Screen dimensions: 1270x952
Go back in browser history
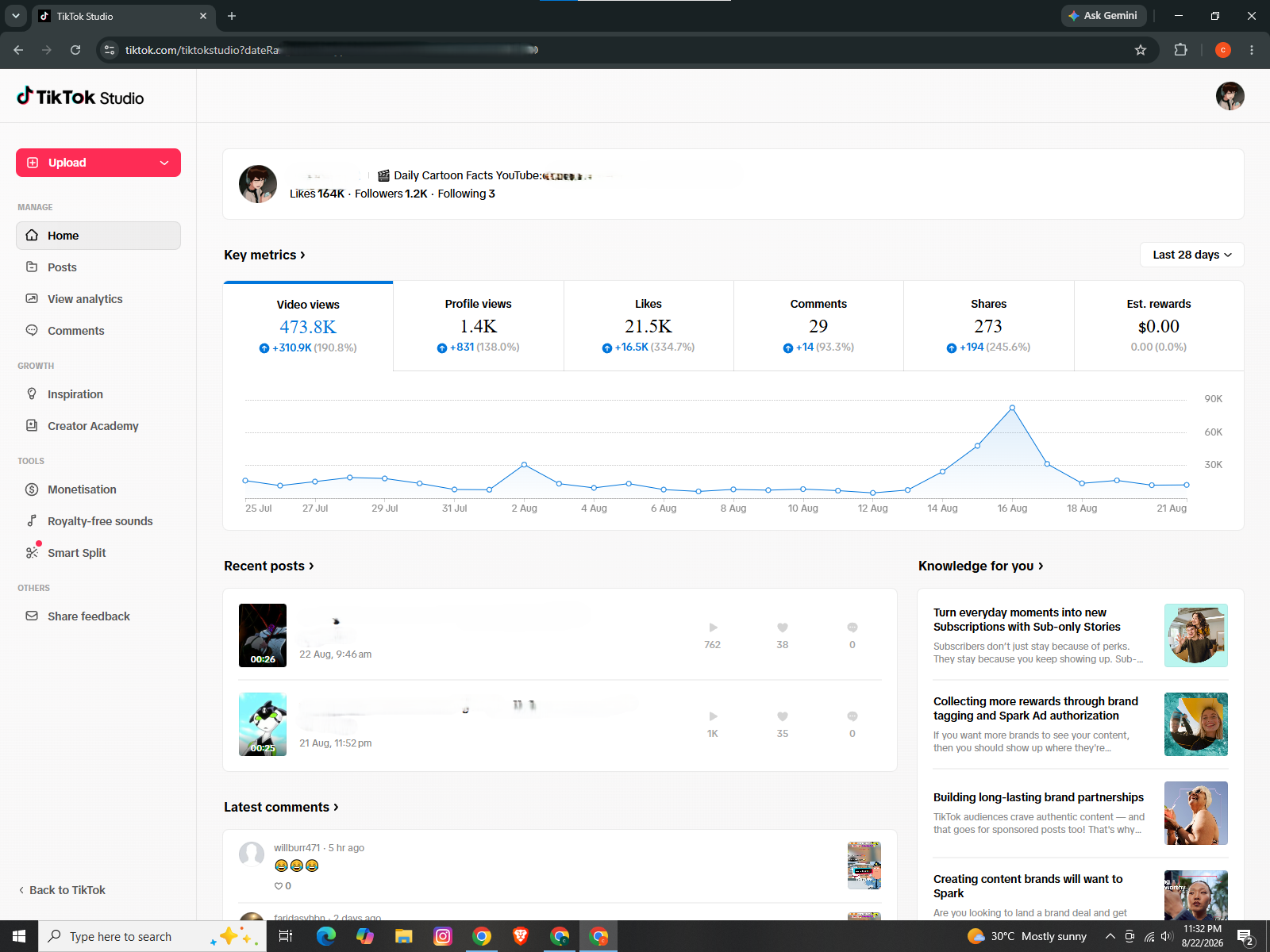coord(18,50)
